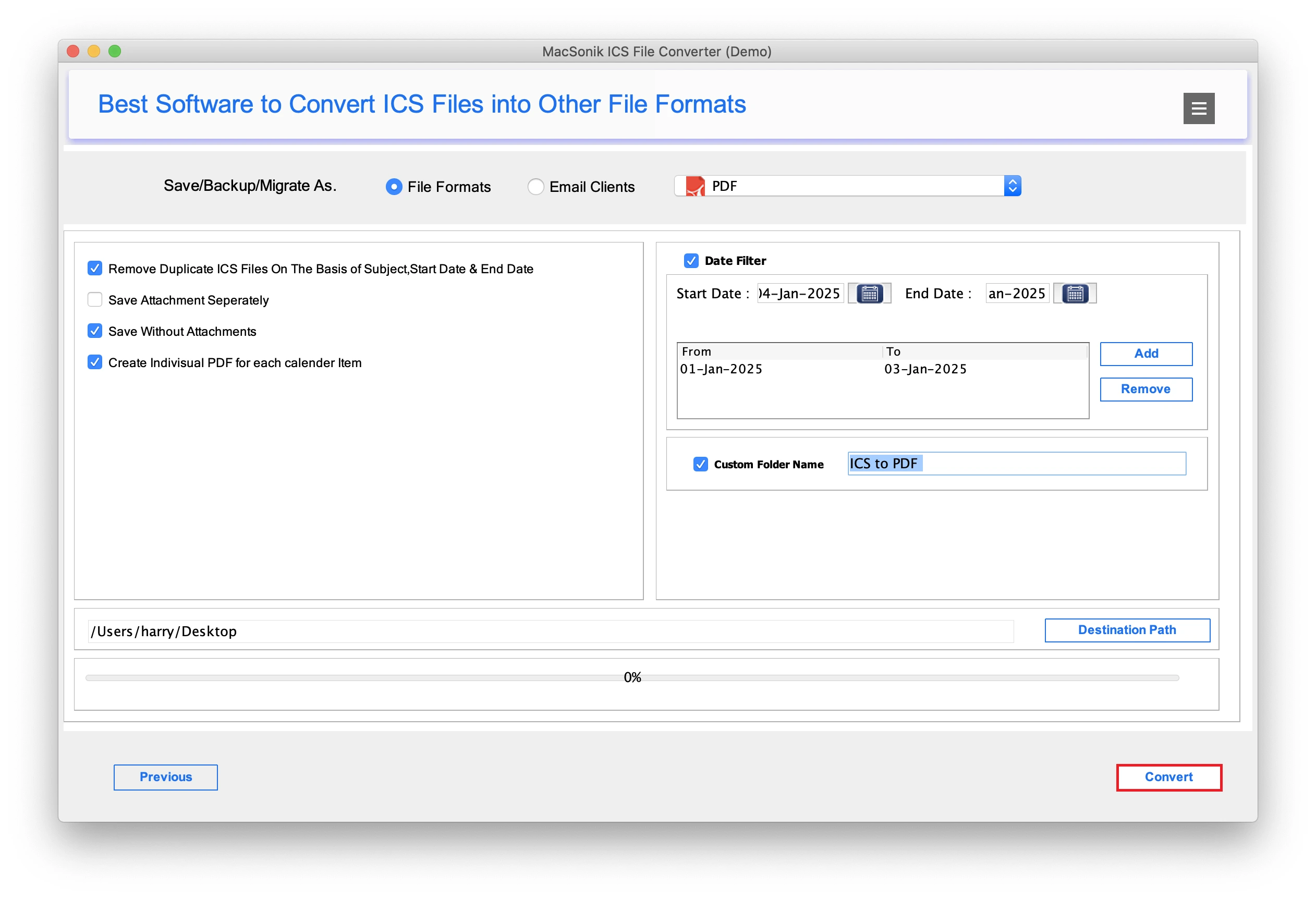Toggle Save Without Attachments checkbox
The height and width of the screenshot is (899, 1316).
coord(95,331)
